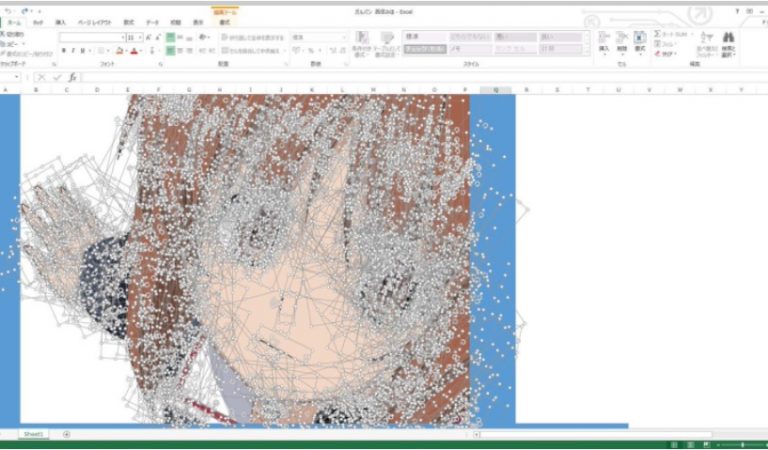This screenshot has height=450, width=768.
Task: Click the Fill Color bucket icon
Action: coord(120,51)
